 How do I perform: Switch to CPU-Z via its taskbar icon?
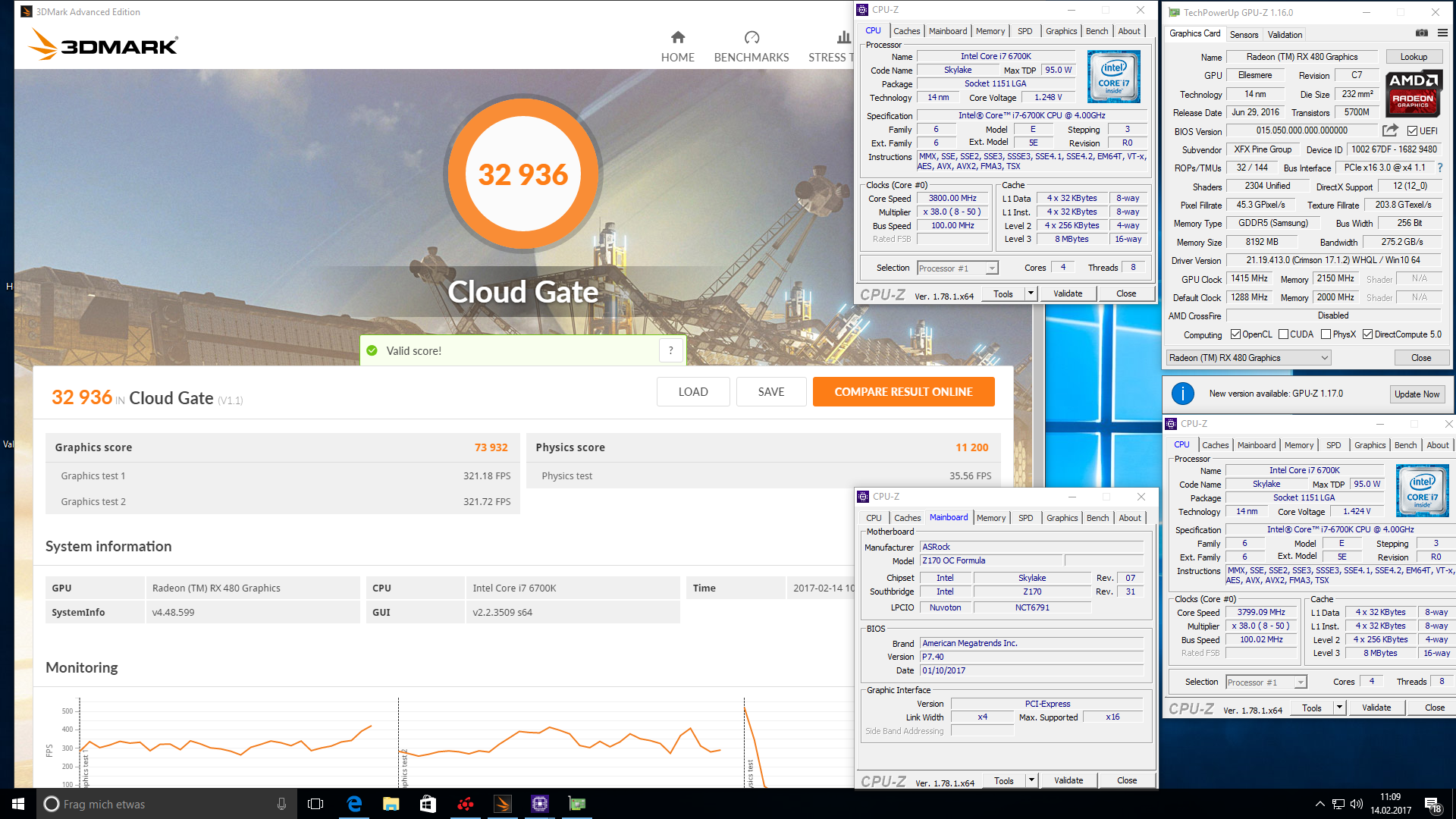(540, 804)
